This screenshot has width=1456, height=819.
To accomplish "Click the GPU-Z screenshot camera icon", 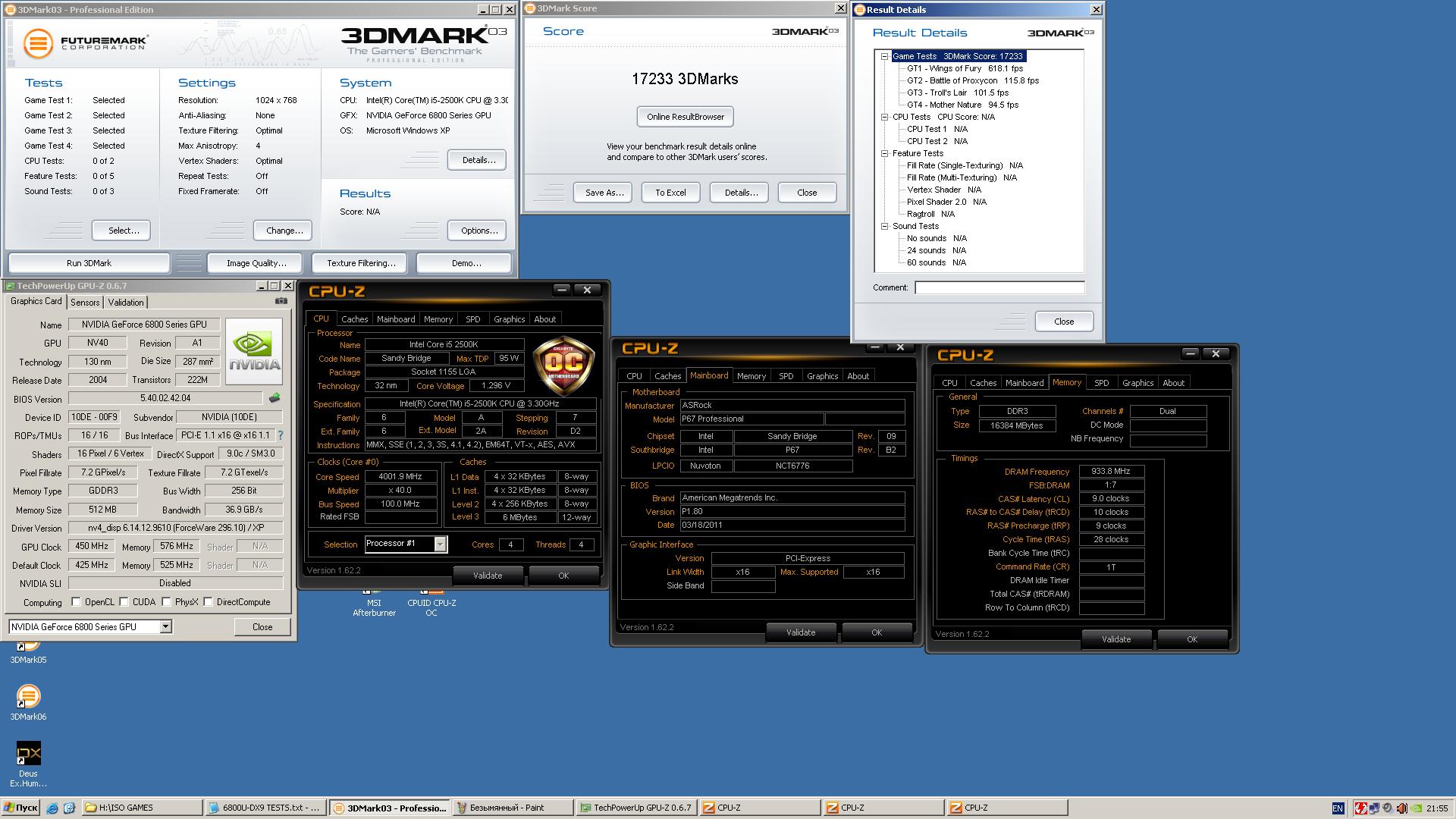I will (x=281, y=301).
